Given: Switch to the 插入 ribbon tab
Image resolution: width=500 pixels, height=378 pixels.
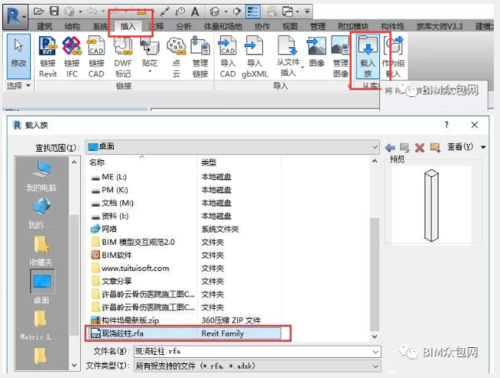Looking at the screenshot, I should pyautogui.click(x=128, y=26).
